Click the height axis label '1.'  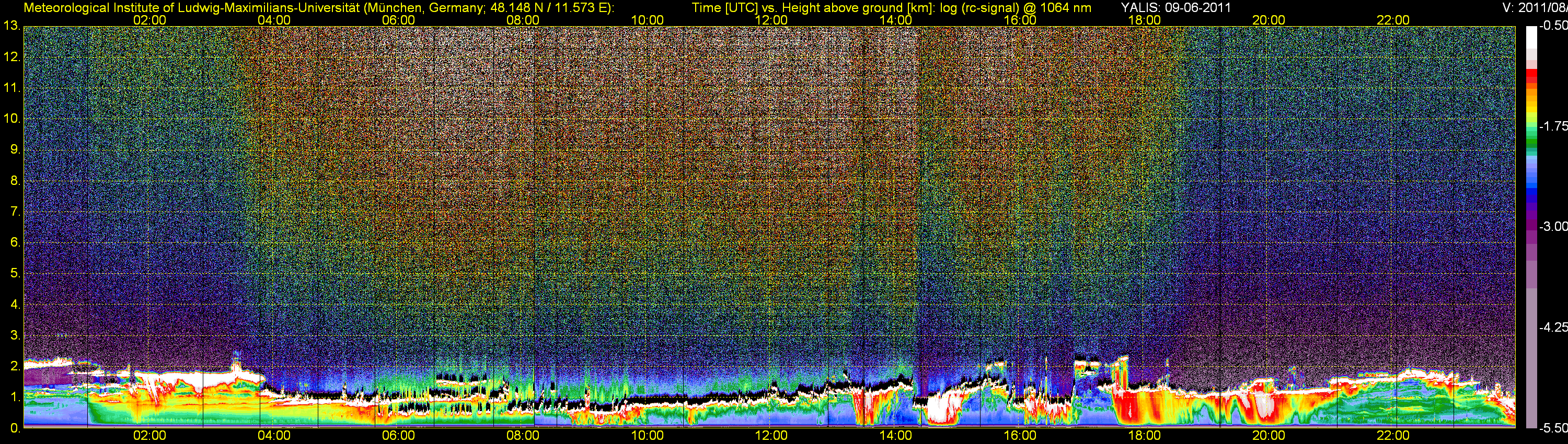[15, 396]
